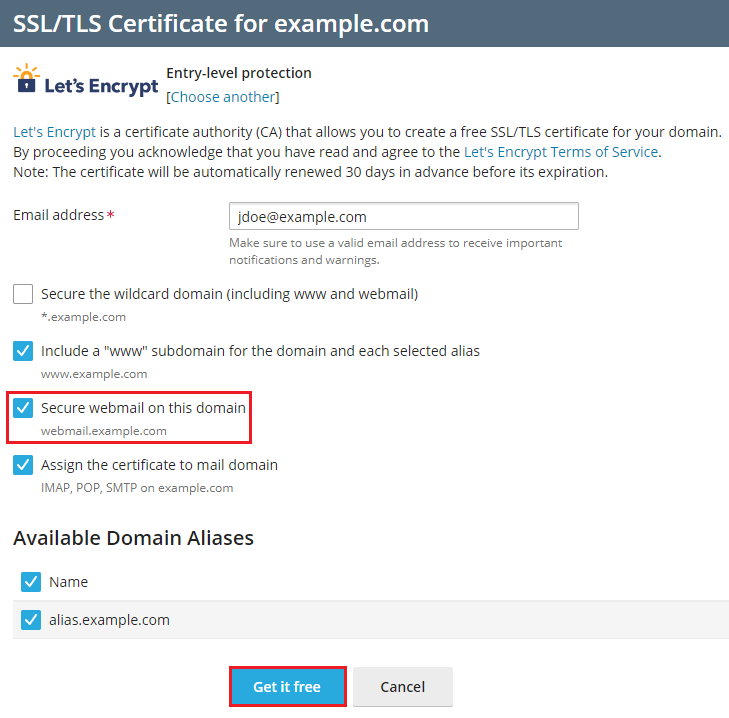Click the "SSL/TLS Certificate for example.com" title
This screenshot has height=718, width=729.
click(x=221, y=24)
